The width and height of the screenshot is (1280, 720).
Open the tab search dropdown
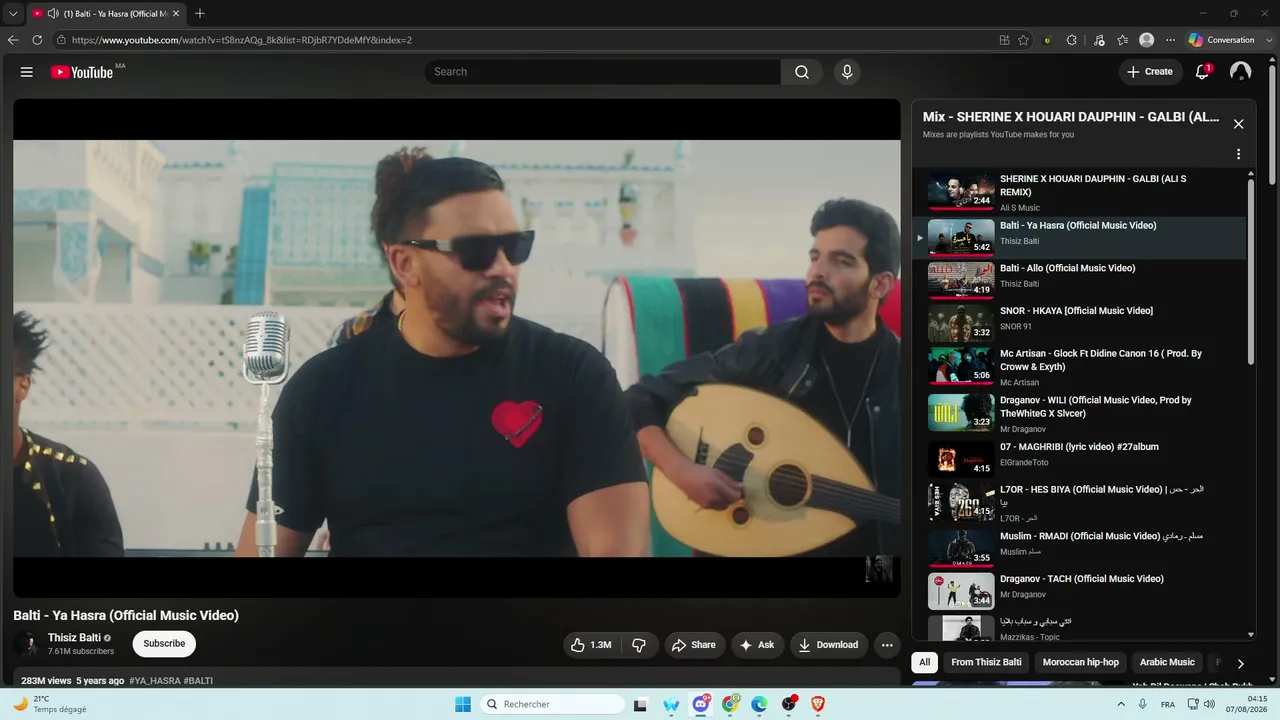[x=13, y=14]
